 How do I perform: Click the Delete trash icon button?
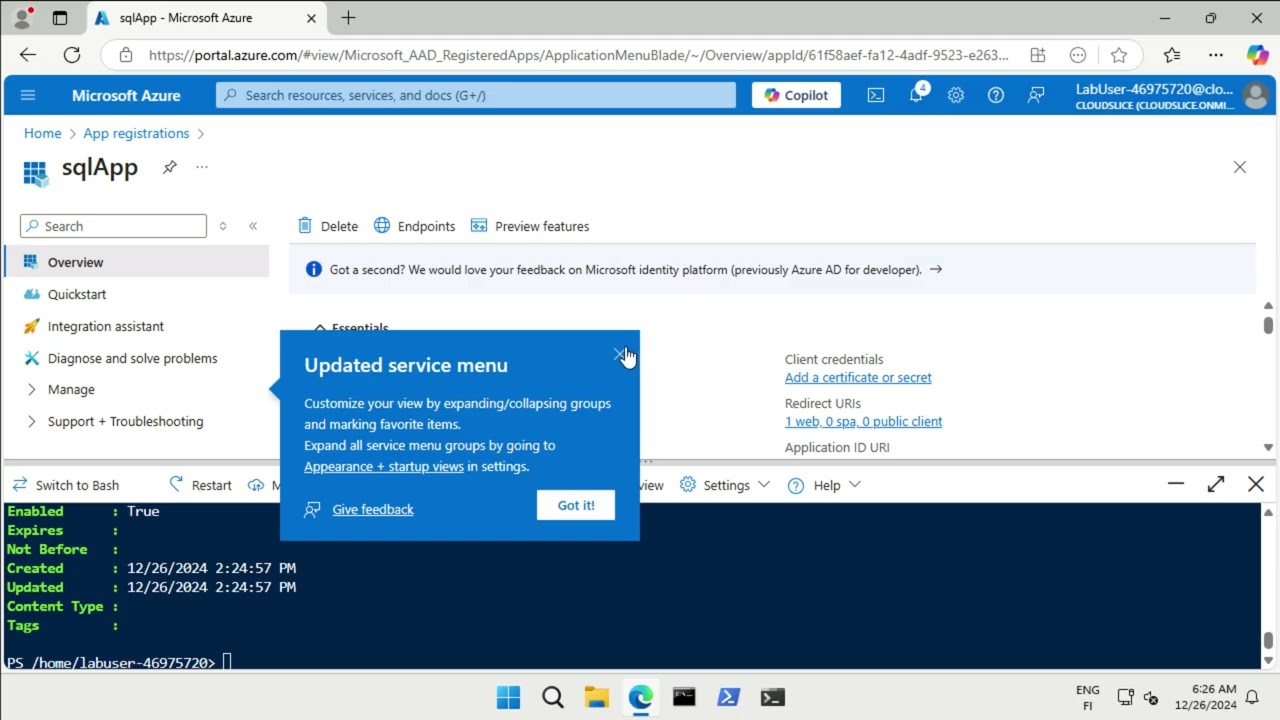tap(328, 226)
